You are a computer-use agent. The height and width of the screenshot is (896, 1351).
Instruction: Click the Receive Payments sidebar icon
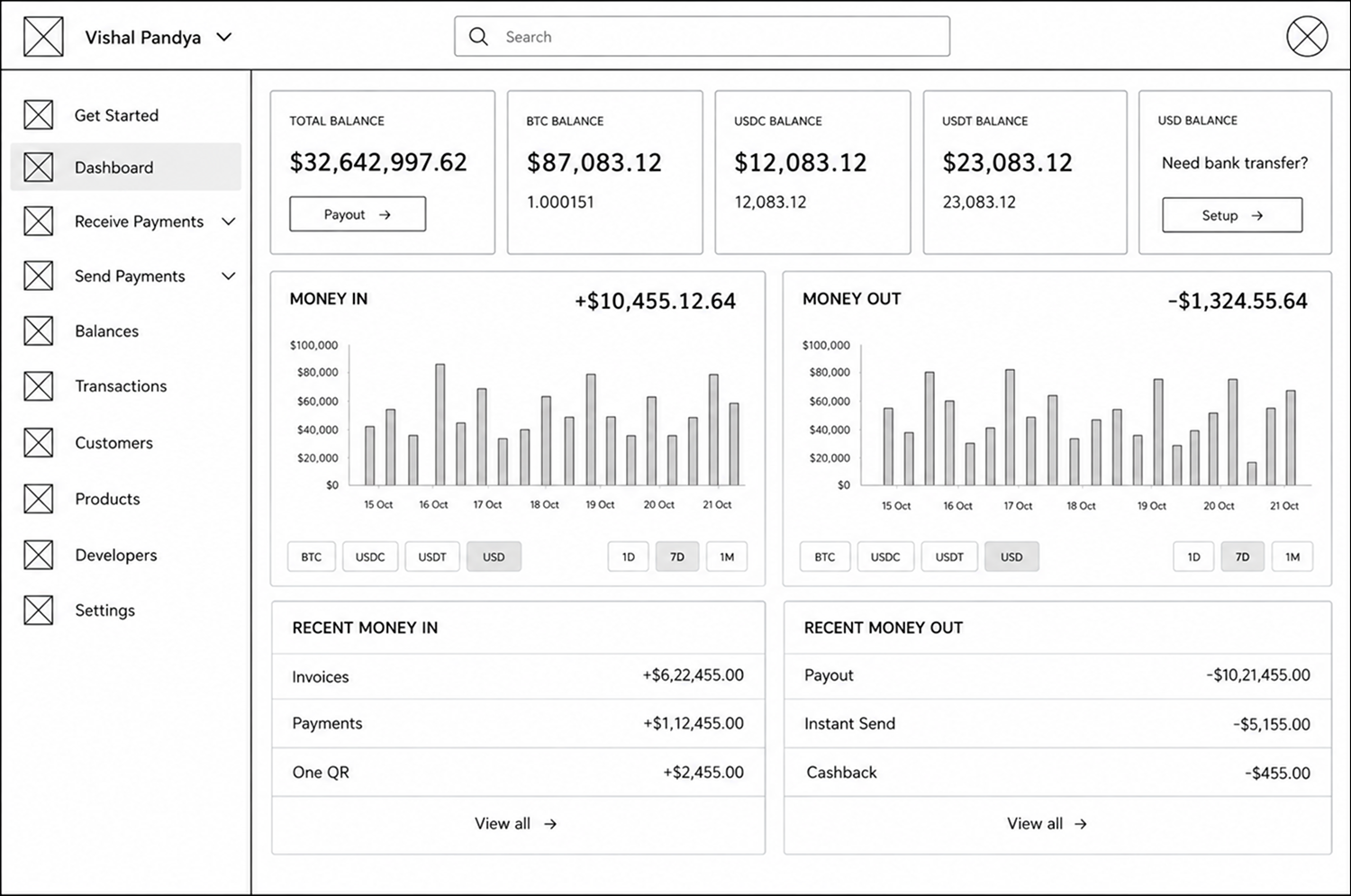[x=38, y=222]
